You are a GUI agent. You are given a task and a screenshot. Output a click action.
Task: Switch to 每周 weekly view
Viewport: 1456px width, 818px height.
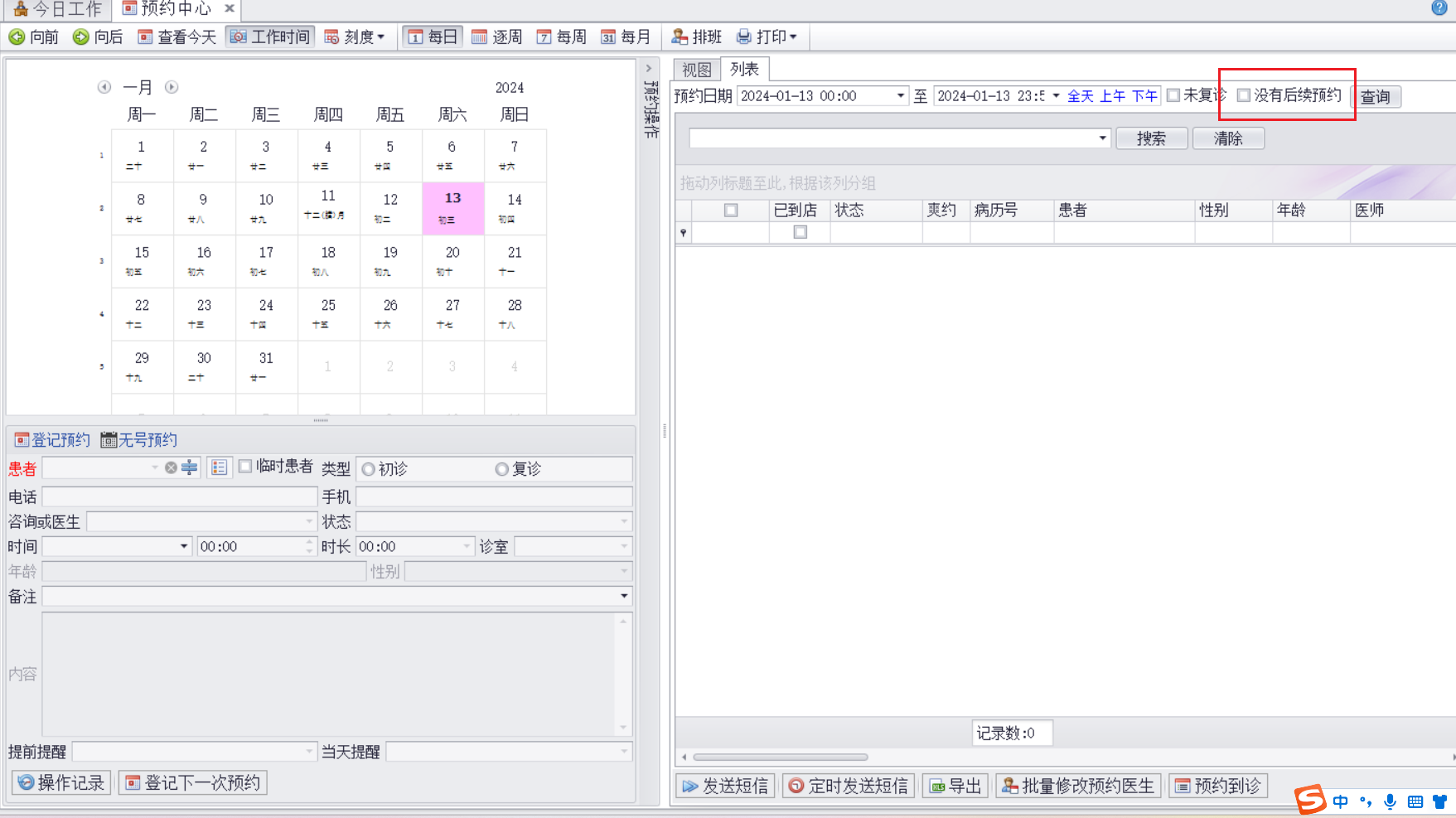point(561,37)
